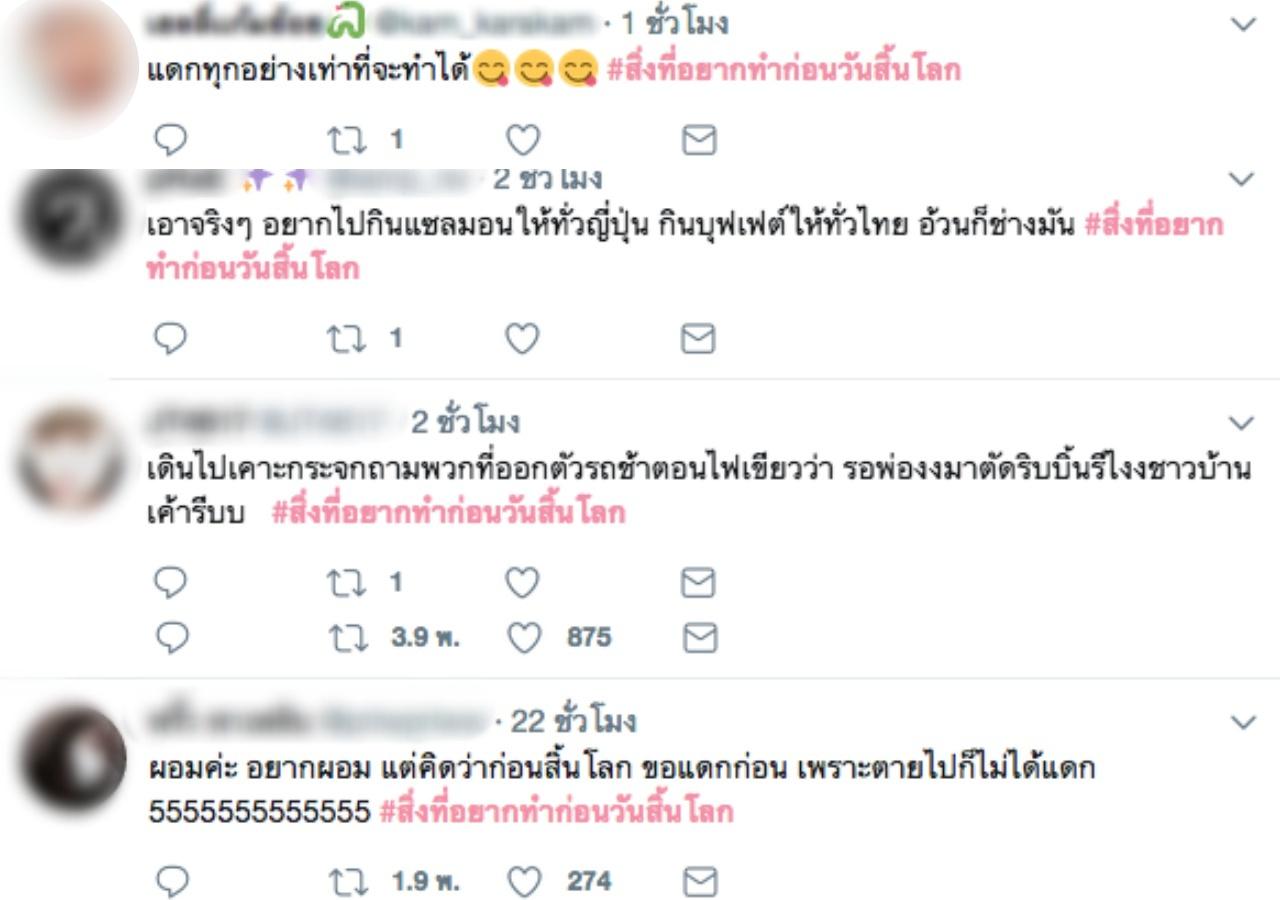Send the salmon buffet tweet via direct message
Screen dimensions: 1280x900
point(699,340)
